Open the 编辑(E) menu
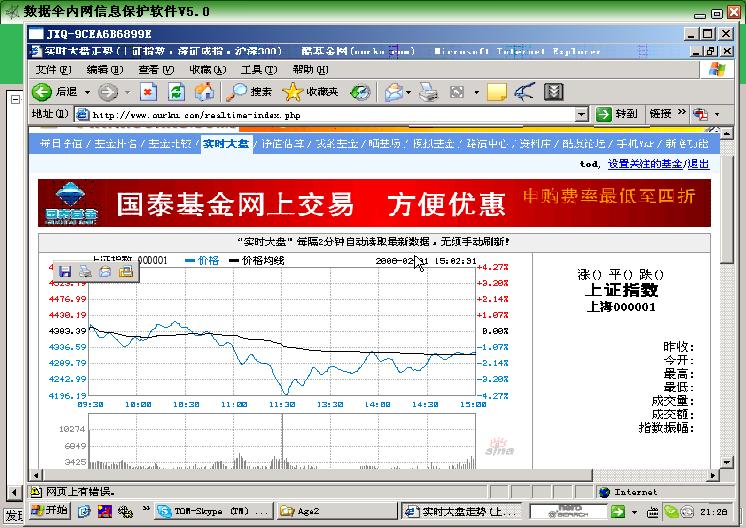The width and height of the screenshot is (746, 528). 105,70
